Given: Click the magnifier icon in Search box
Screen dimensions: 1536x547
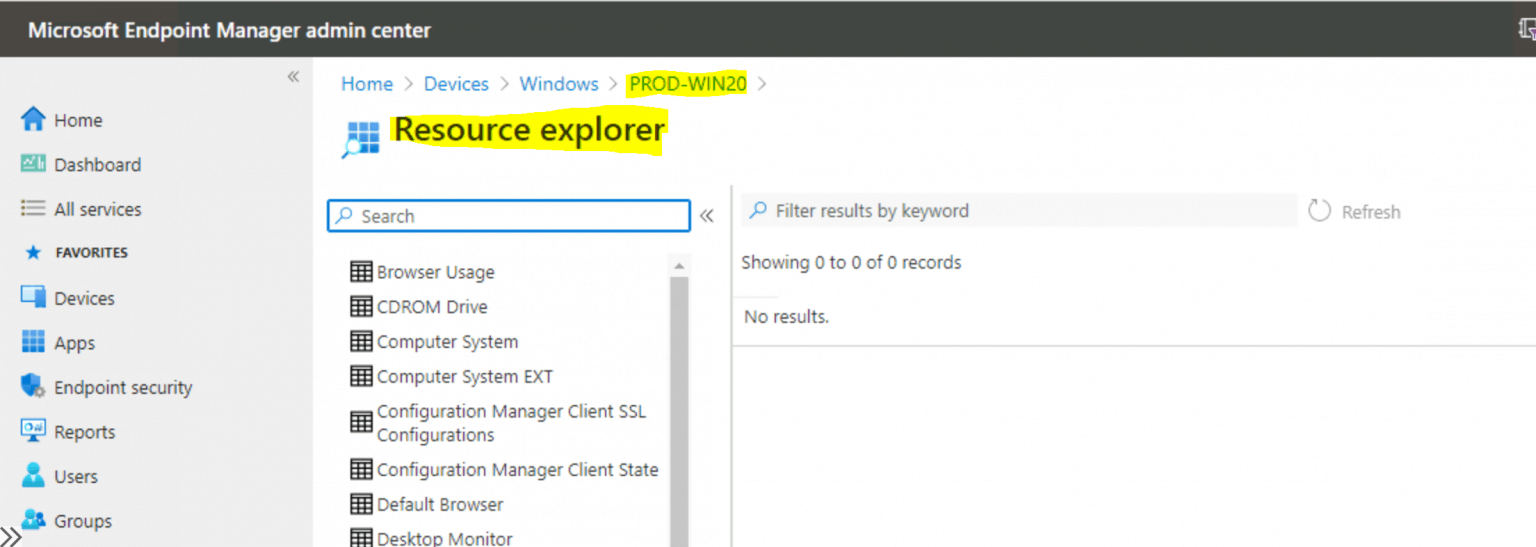Looking at the screenshot, I should (344, 215).
